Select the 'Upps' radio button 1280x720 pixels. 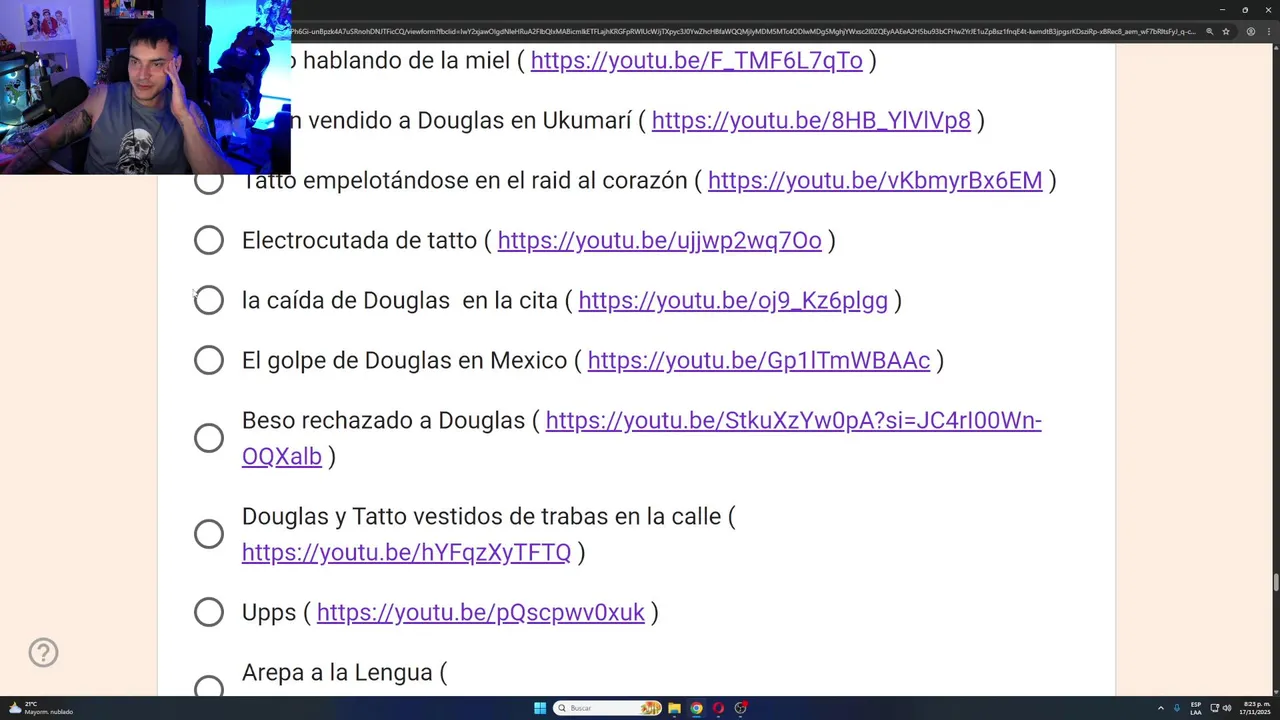point(209,612)
